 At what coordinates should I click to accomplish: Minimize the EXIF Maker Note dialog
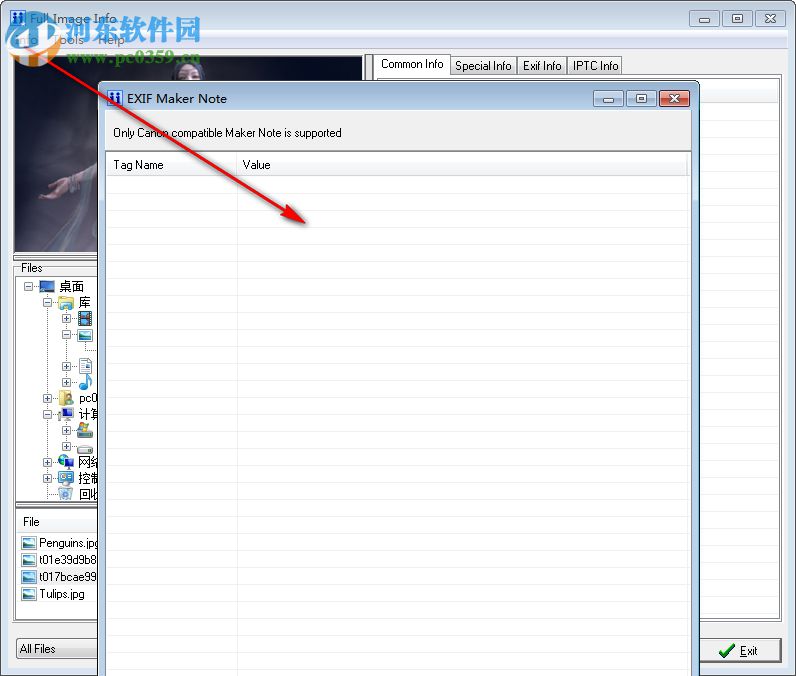608,98
